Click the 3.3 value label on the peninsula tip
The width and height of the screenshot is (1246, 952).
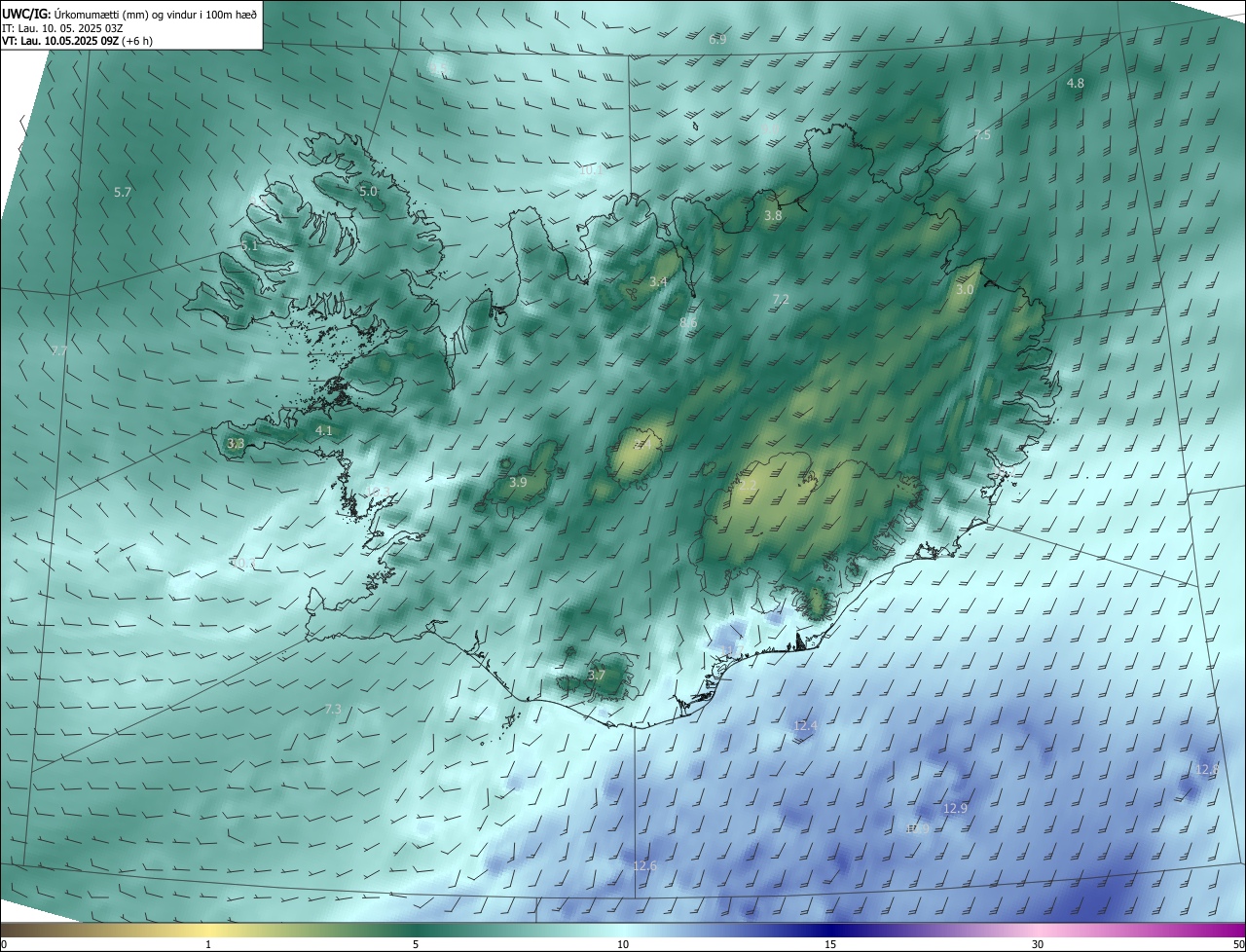(236, 444)
